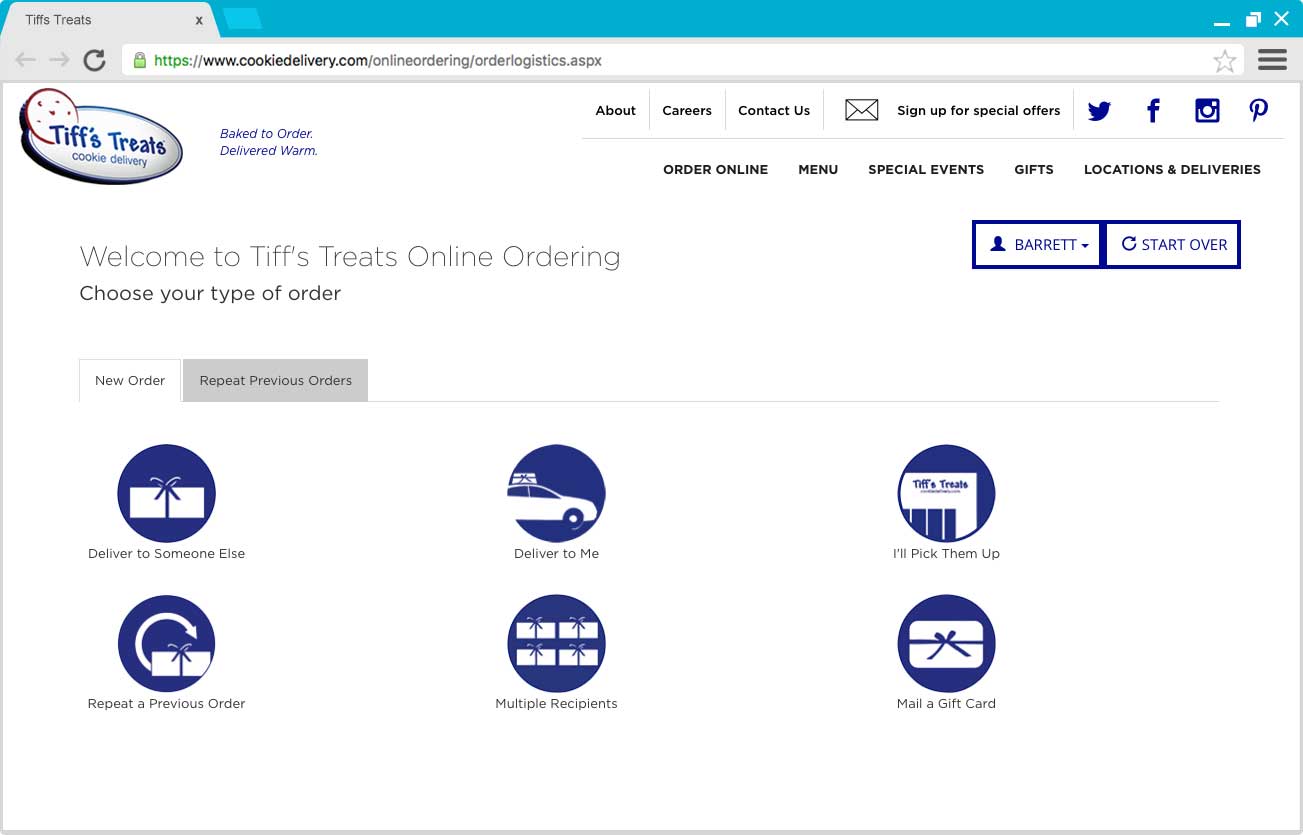Click the Mail a Gift Card label
The height and width of the screenshot is (835, 1303).
pos(946,704)
